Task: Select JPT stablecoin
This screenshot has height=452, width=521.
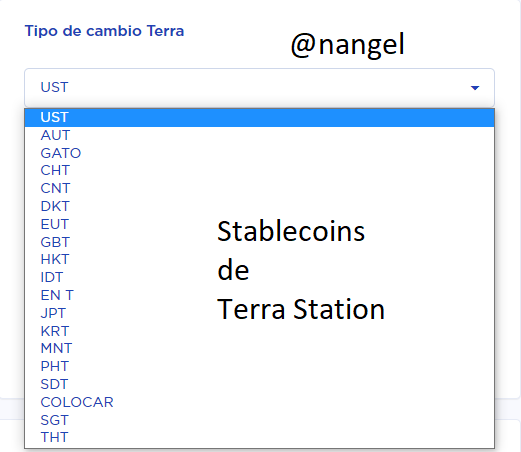Action: pos(259,313)
